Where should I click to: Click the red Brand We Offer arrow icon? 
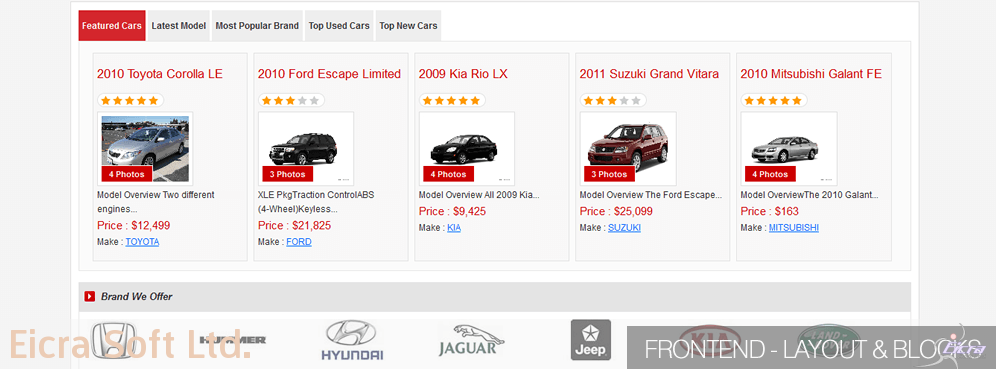tap(90, 297)
